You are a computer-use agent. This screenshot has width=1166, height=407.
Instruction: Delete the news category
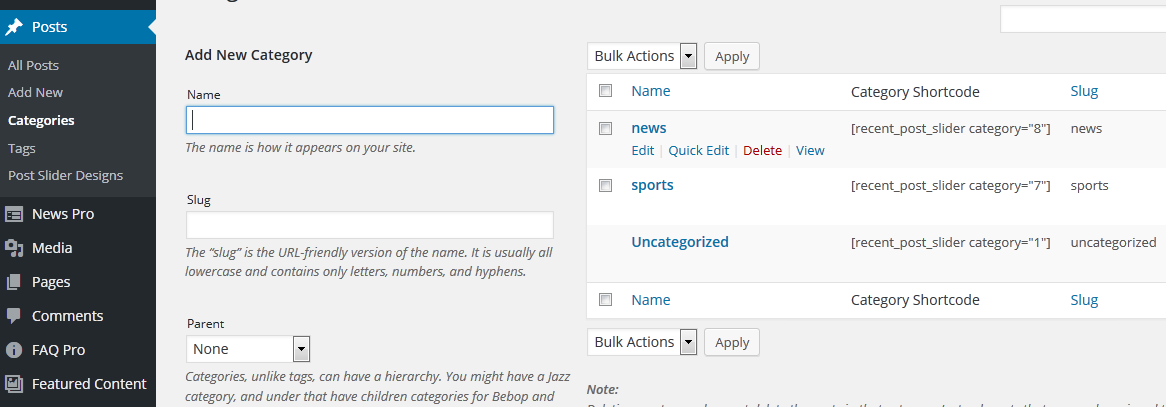pos(762,150)
